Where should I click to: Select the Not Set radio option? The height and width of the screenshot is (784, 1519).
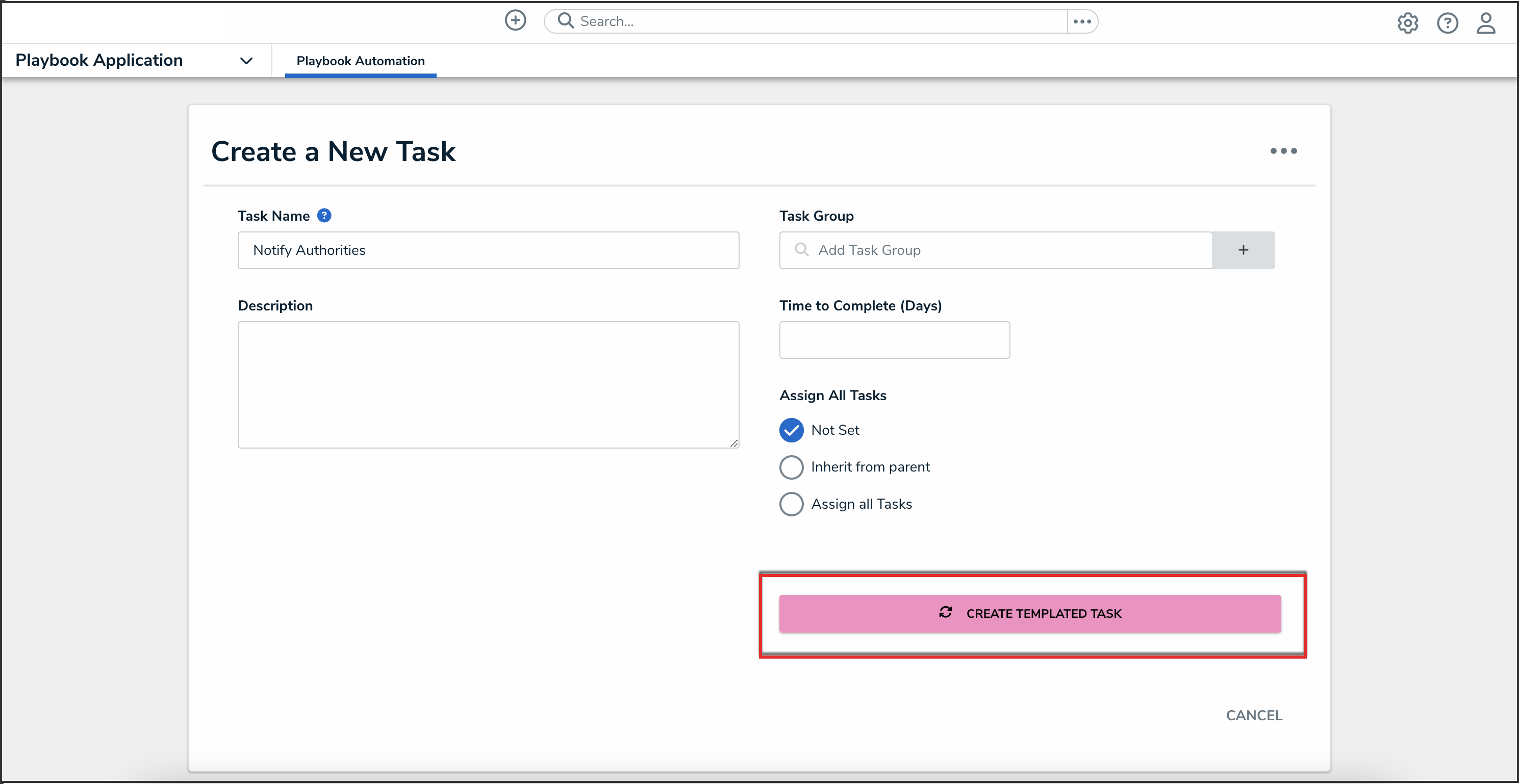click(791, 430)
